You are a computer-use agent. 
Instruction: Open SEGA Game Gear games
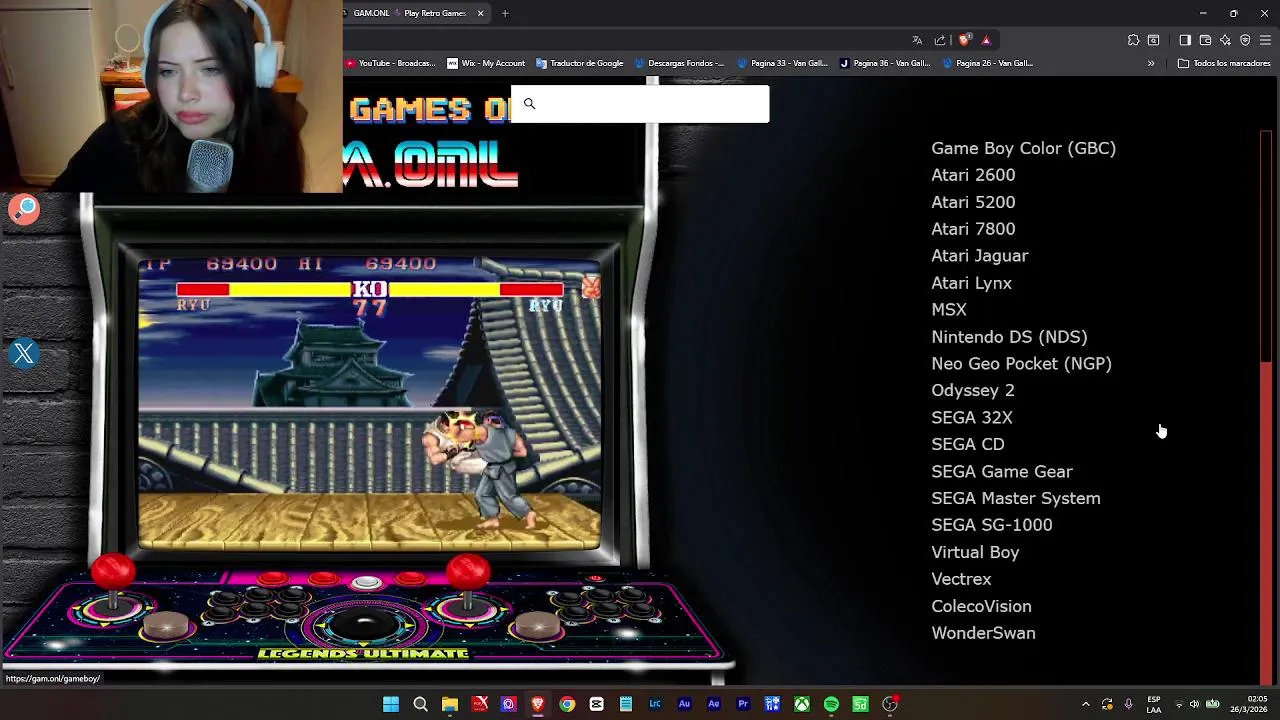[1001, 471]
